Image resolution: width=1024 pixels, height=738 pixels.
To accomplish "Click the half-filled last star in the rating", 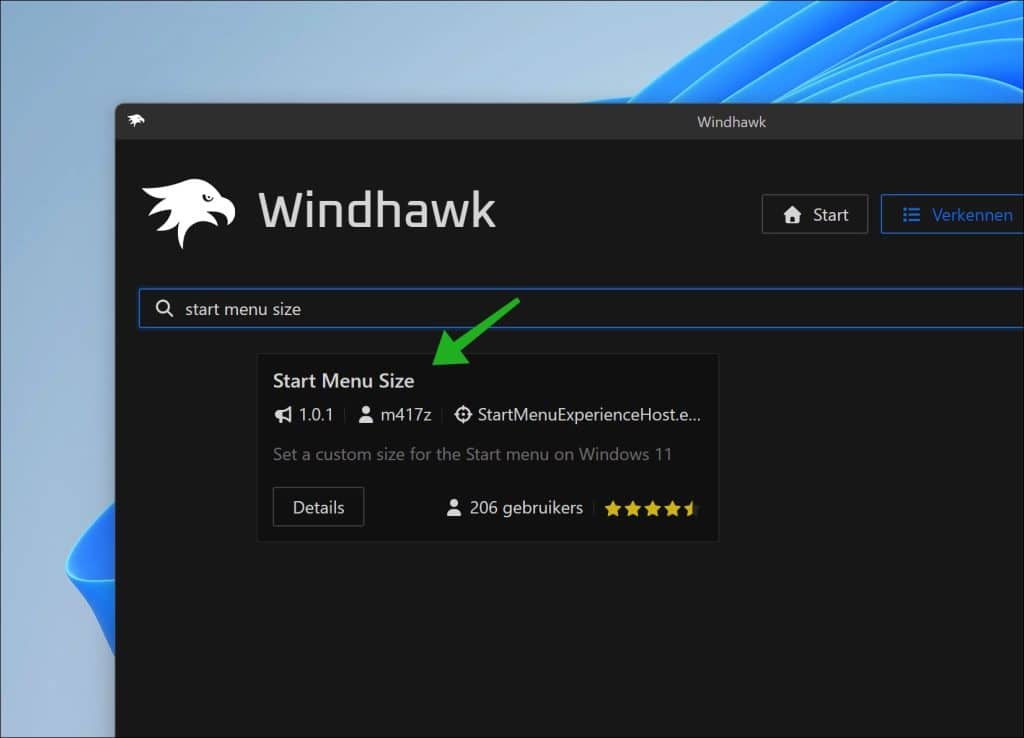I will 691,508.
